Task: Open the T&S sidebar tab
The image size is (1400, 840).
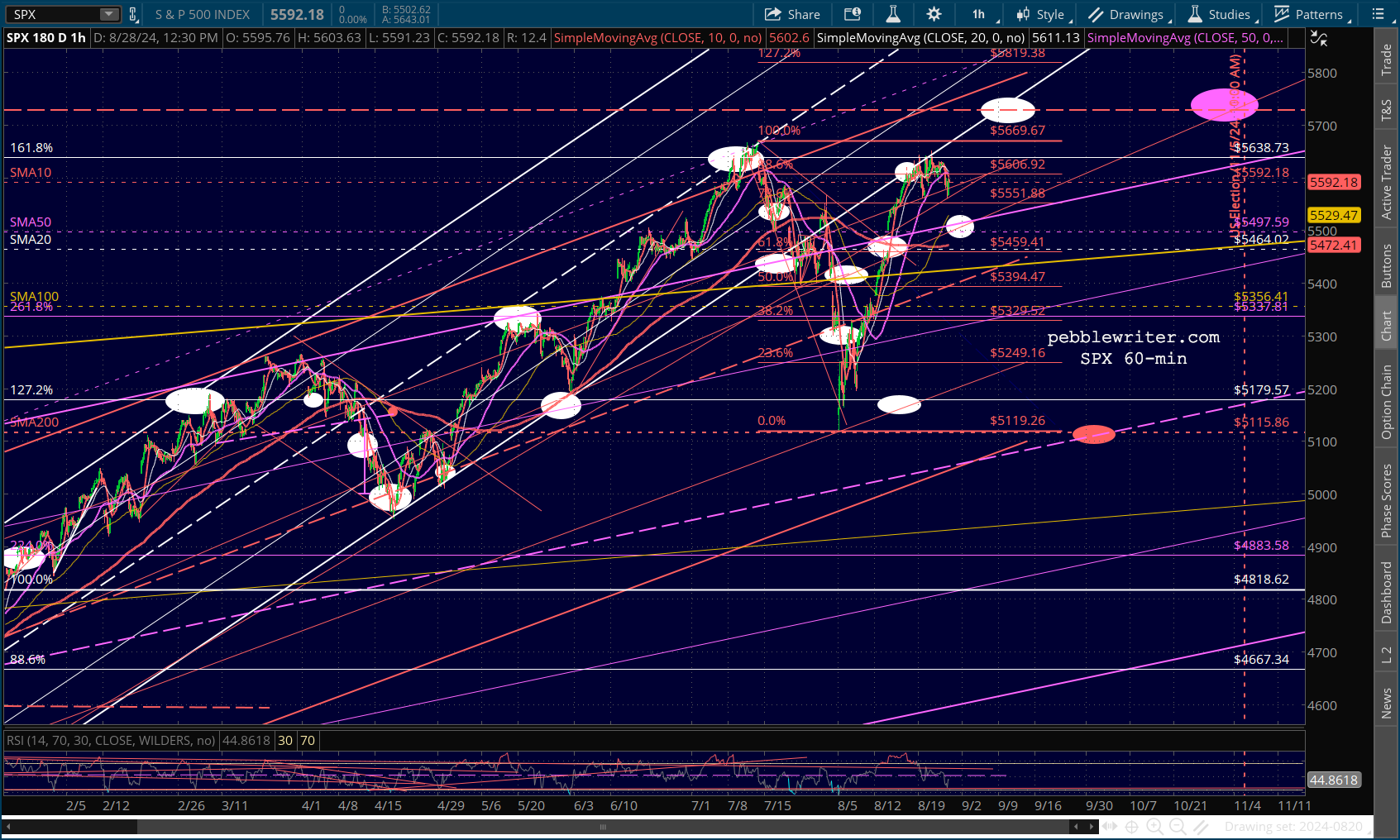Action: coord(1387,110)
